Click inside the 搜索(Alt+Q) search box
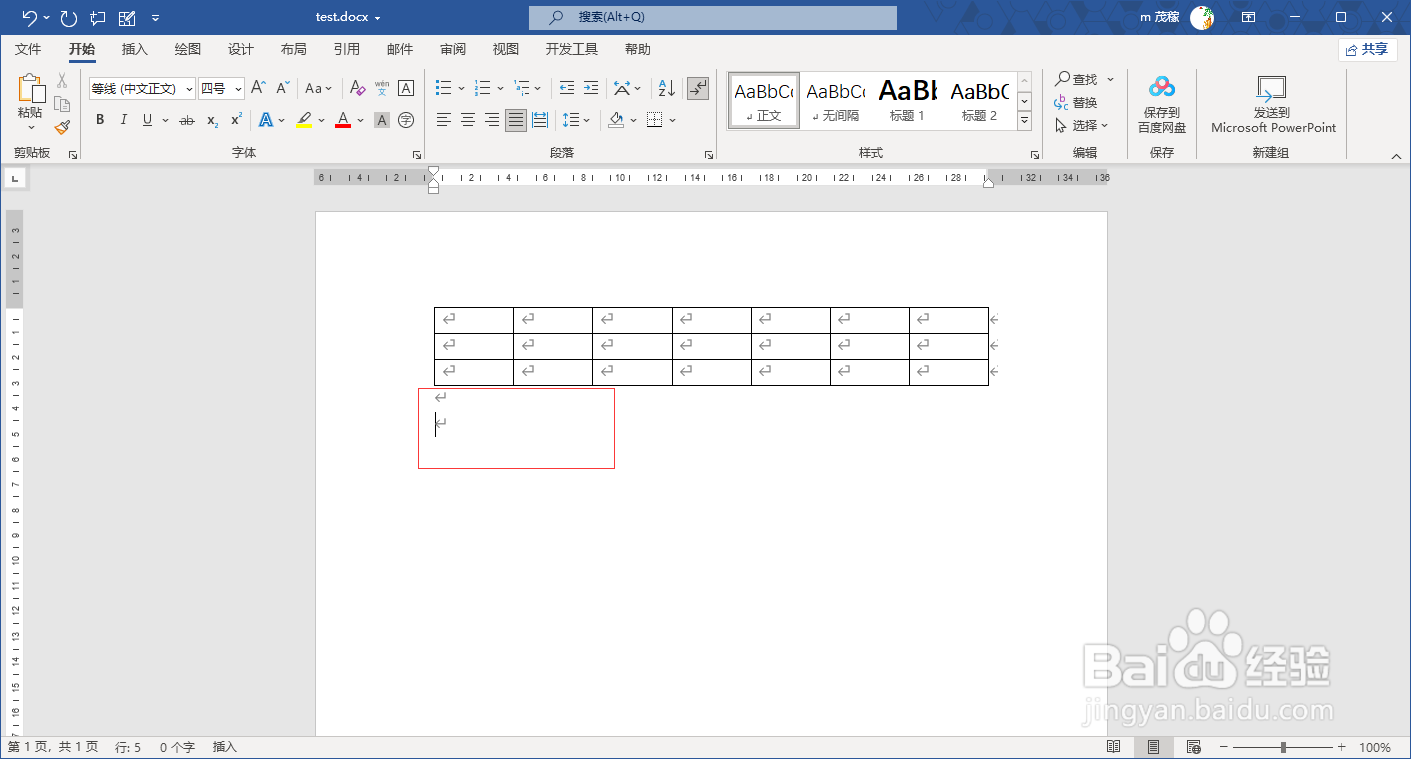Image resolution: width=1411 pixels, height=759 pixels. (712, 17)
